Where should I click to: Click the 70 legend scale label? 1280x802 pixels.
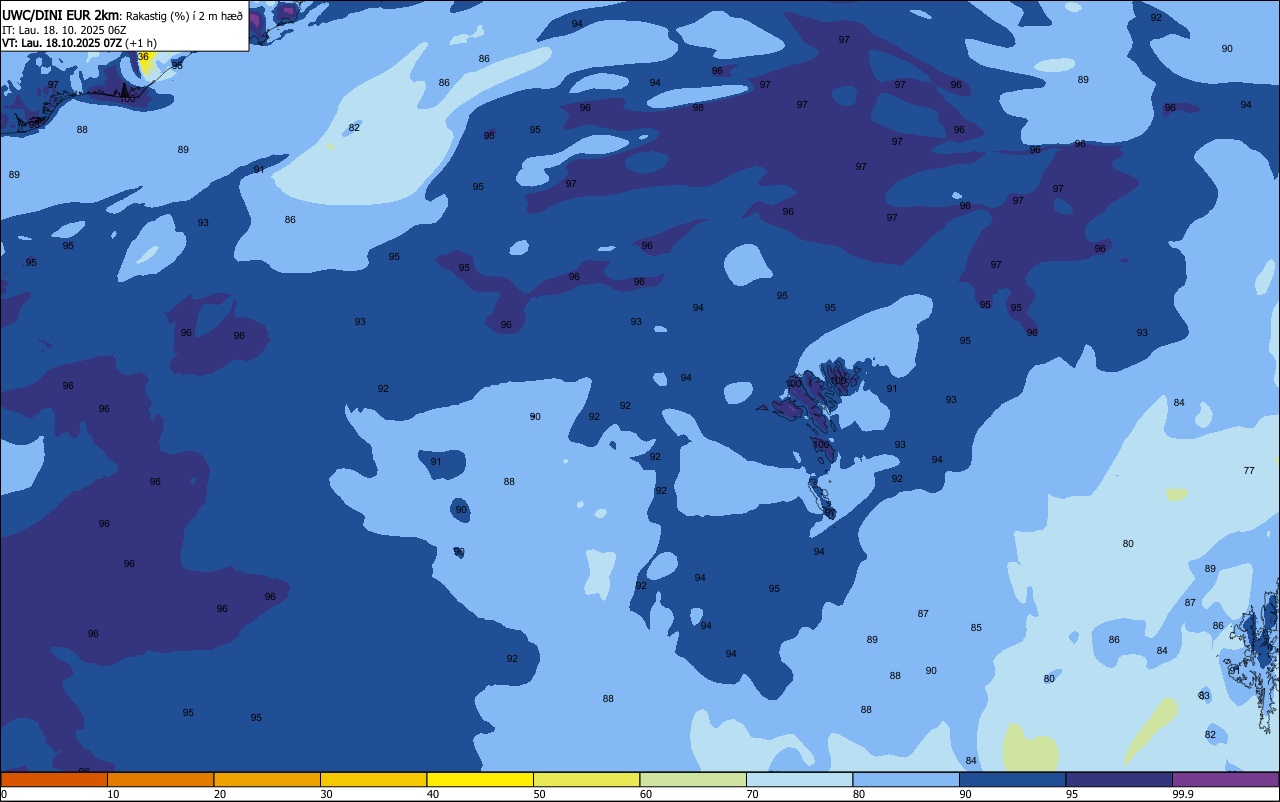point(752,794)
